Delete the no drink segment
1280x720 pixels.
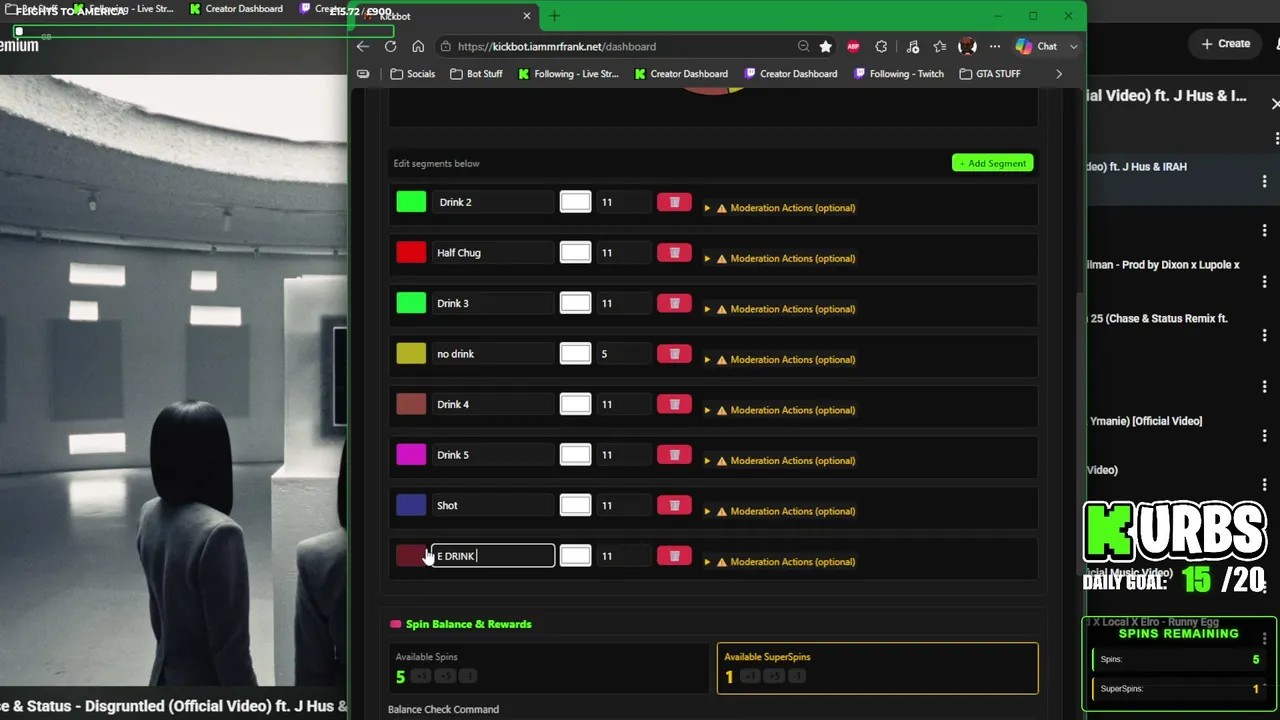[674, 353]
